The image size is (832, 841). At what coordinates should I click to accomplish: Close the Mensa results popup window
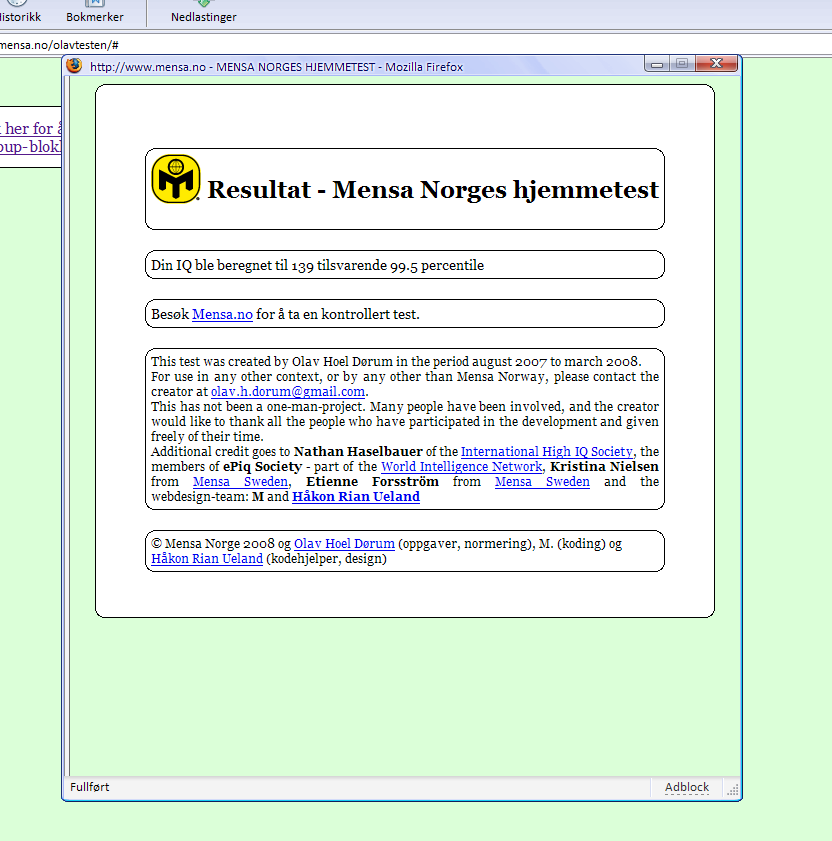tap(715, 64)
